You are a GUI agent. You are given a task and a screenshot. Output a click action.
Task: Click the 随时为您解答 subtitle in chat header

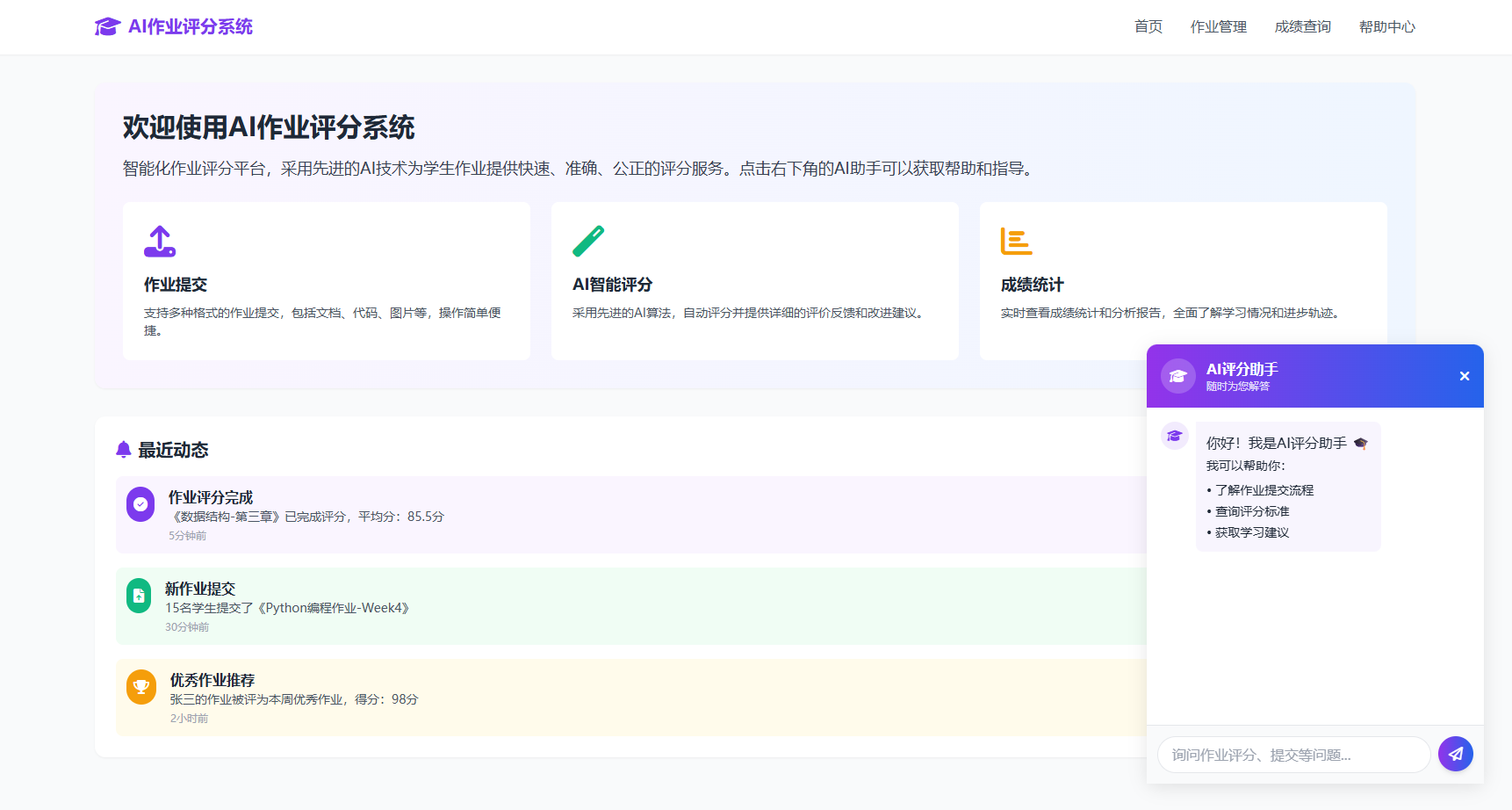coord(1238,387)
